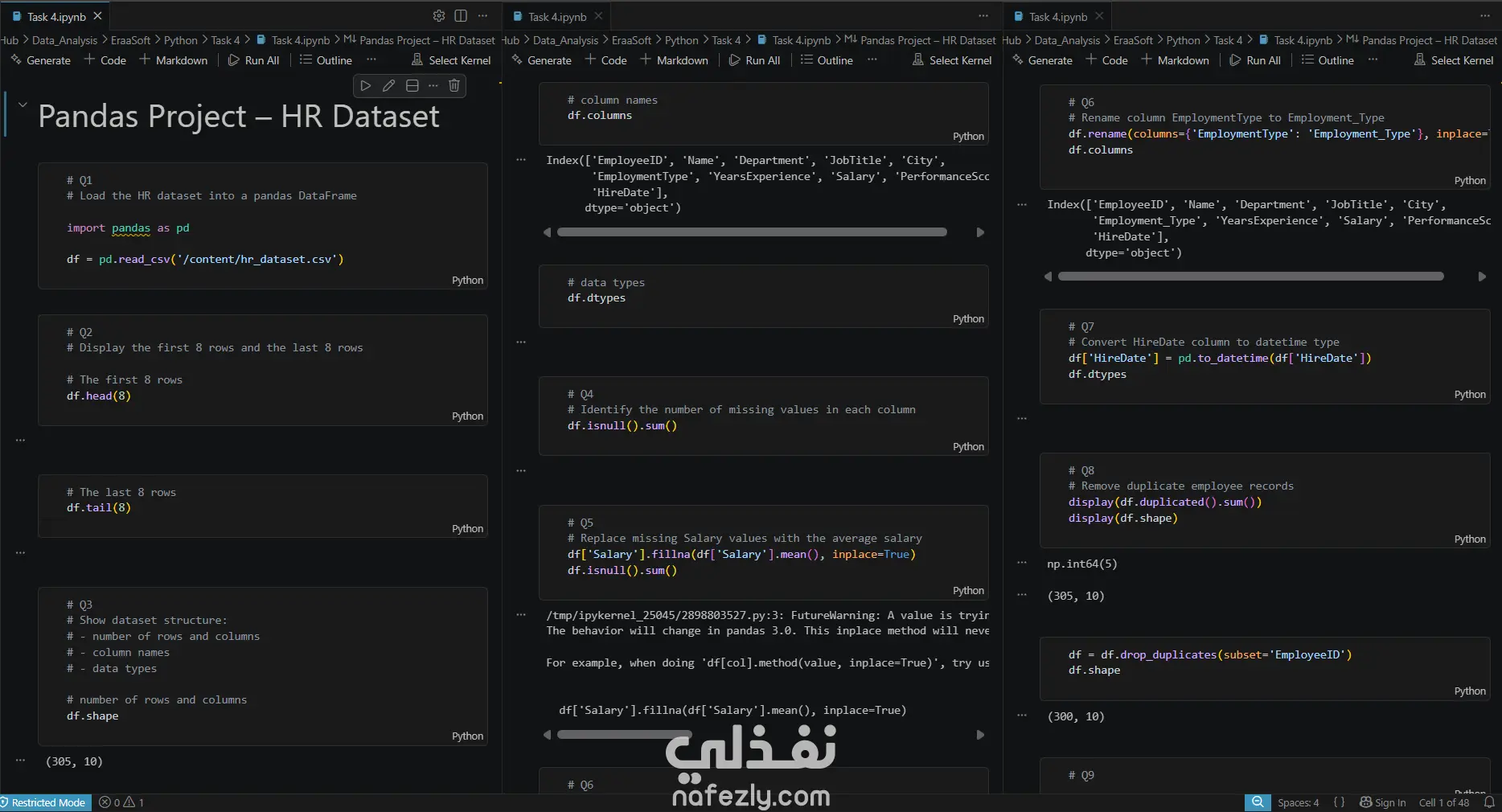Open Outline from right pane toolbar
The height and width of the screenshot is (812, 1502).
[1328, 60]
